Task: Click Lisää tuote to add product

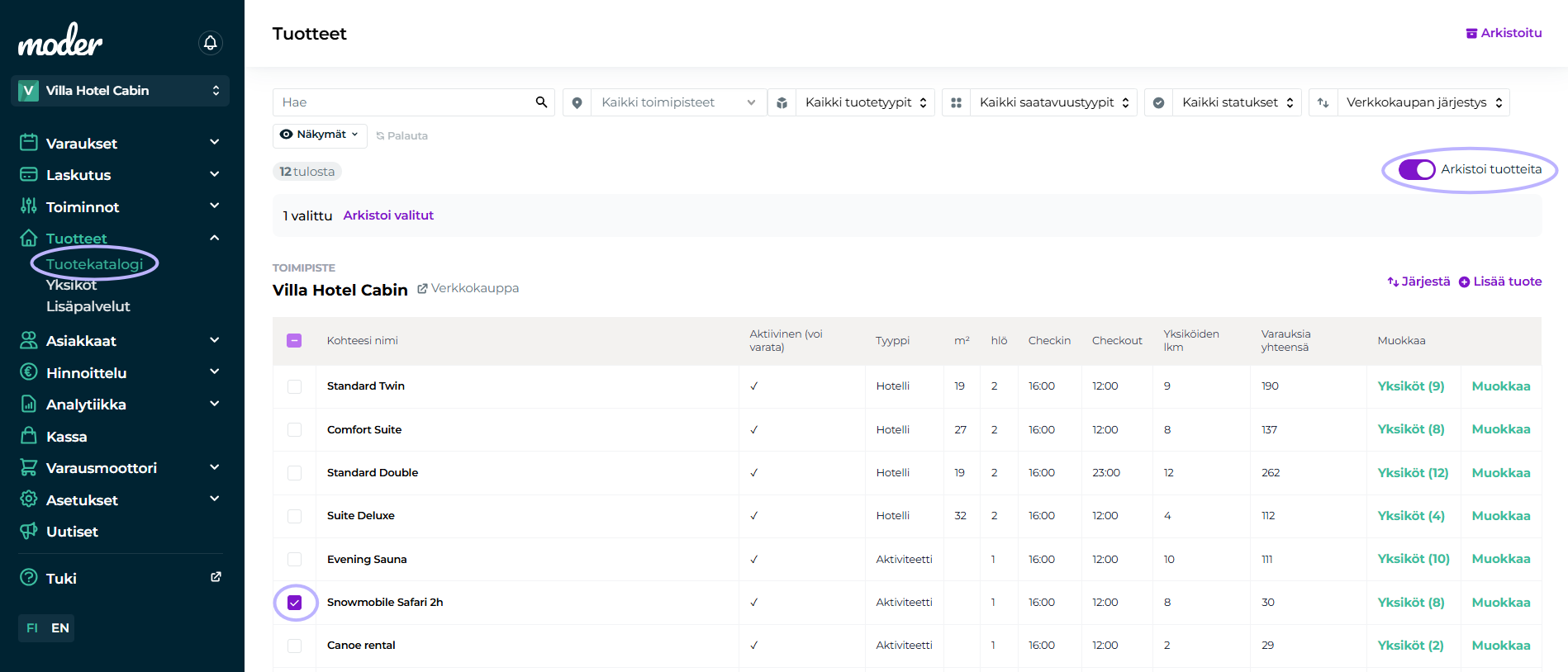Action: [x=1500, y=282]
